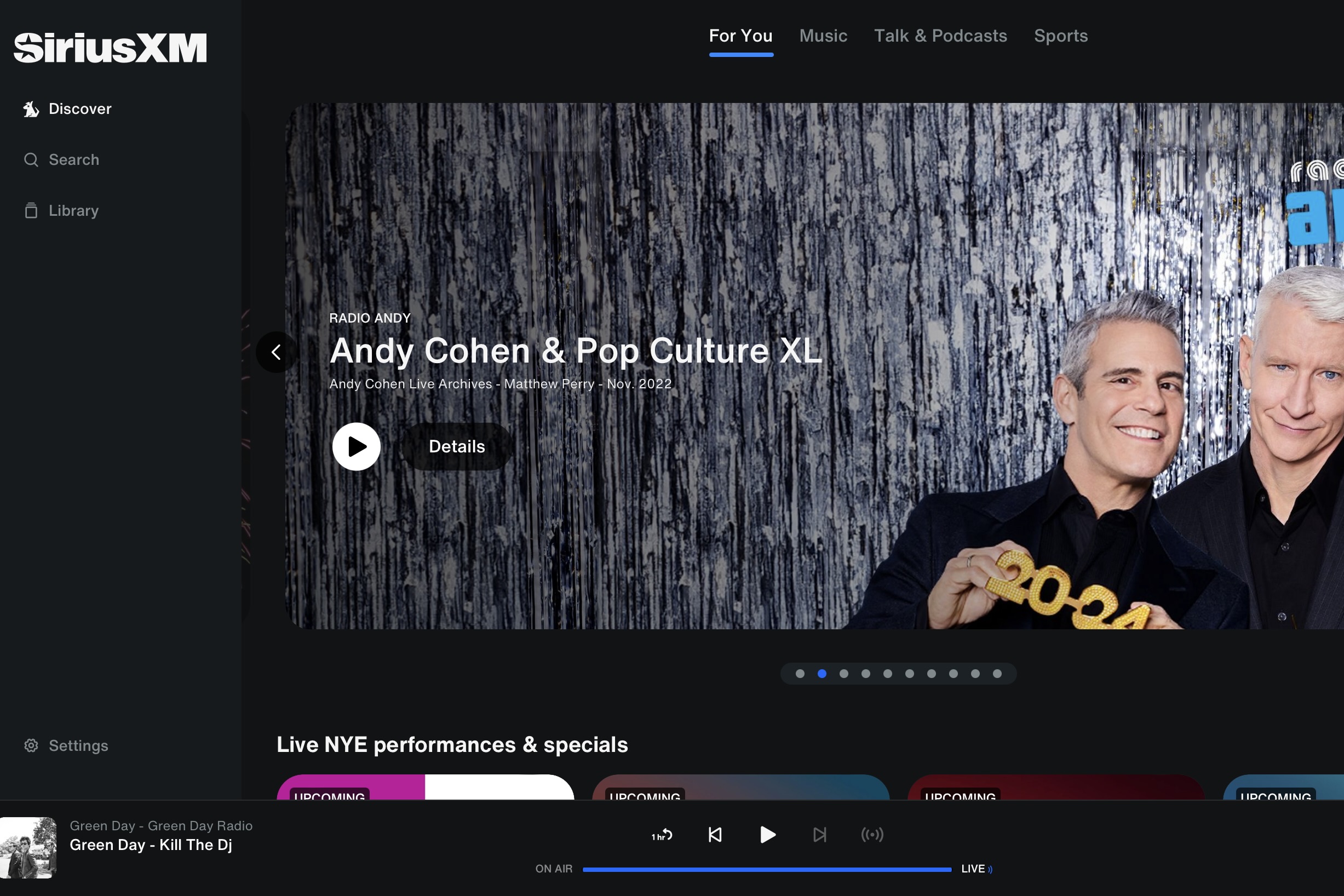This screenshot has width=1344, height=896.
Task: Open the dark red upcoming card
Action: (x=1056, y=787)
